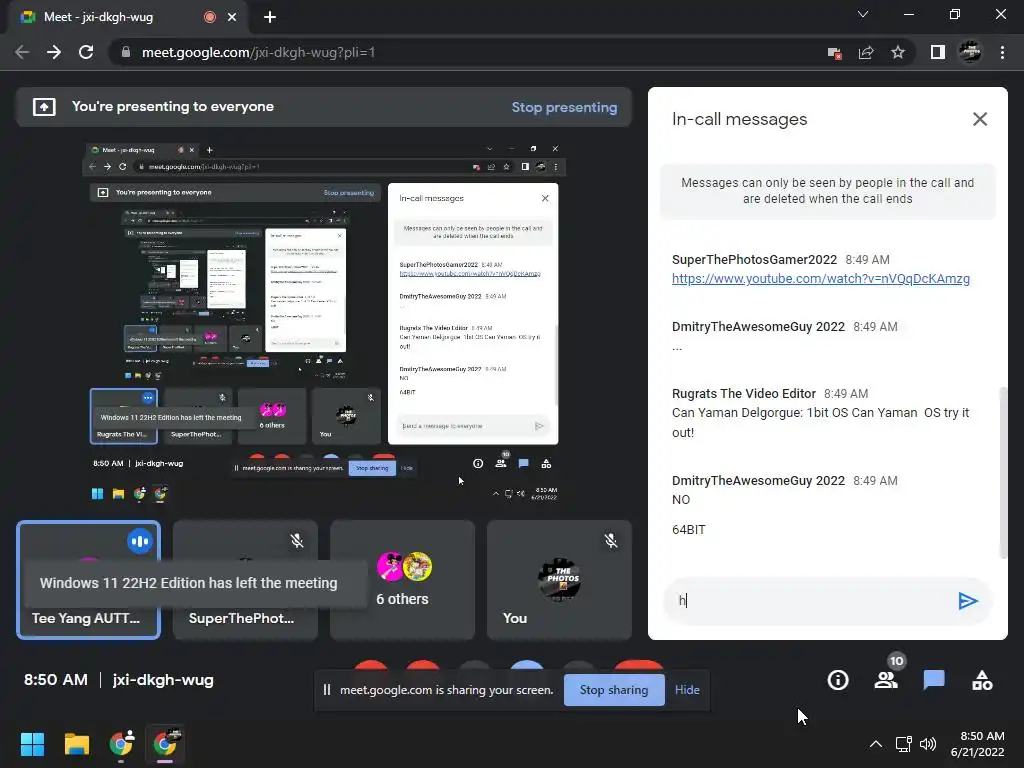1024x768 pixels.
Task: Select SuperThePhot... participant tile
Action: (245, 580)
